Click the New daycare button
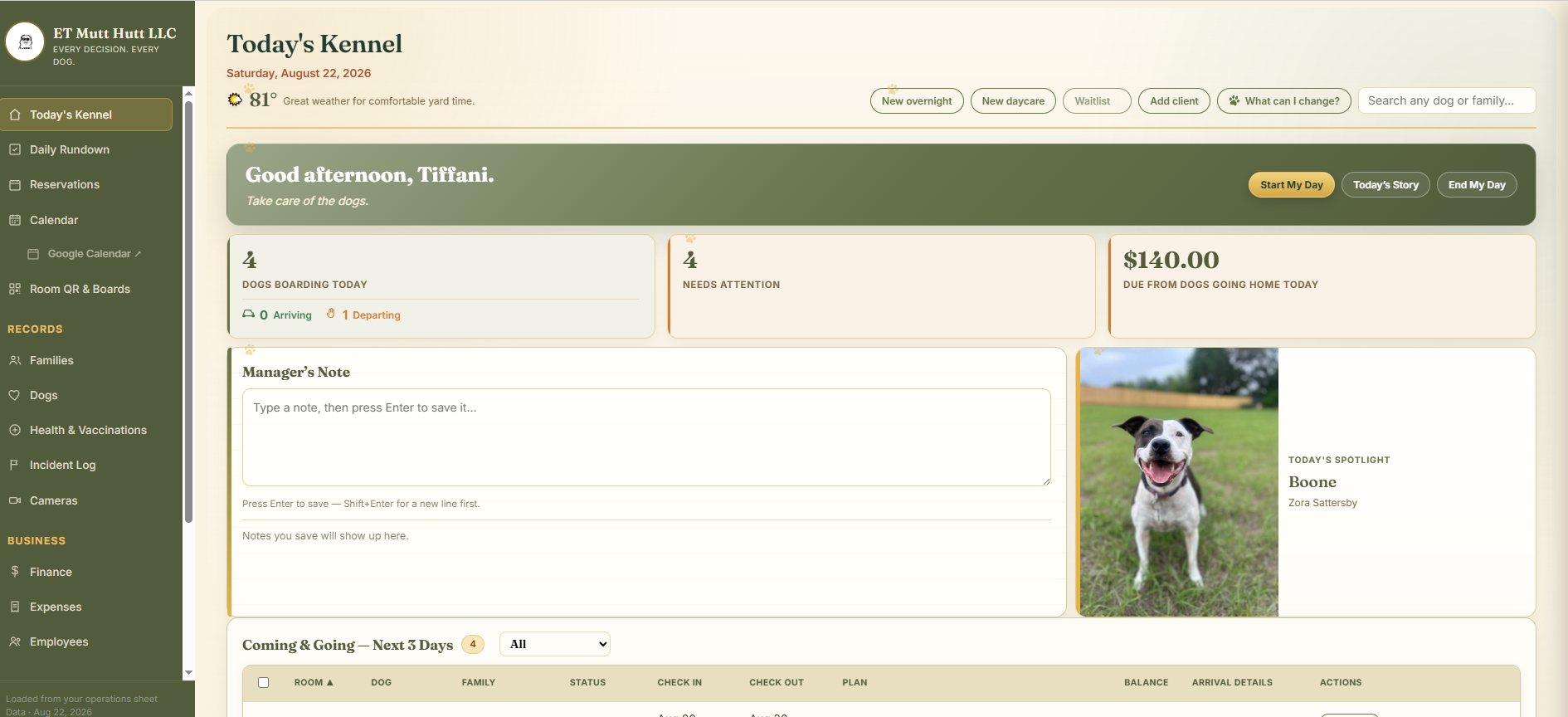The height and width of the screenshot is (717, 1568). pyautogui.click(x=1013, y=100)
